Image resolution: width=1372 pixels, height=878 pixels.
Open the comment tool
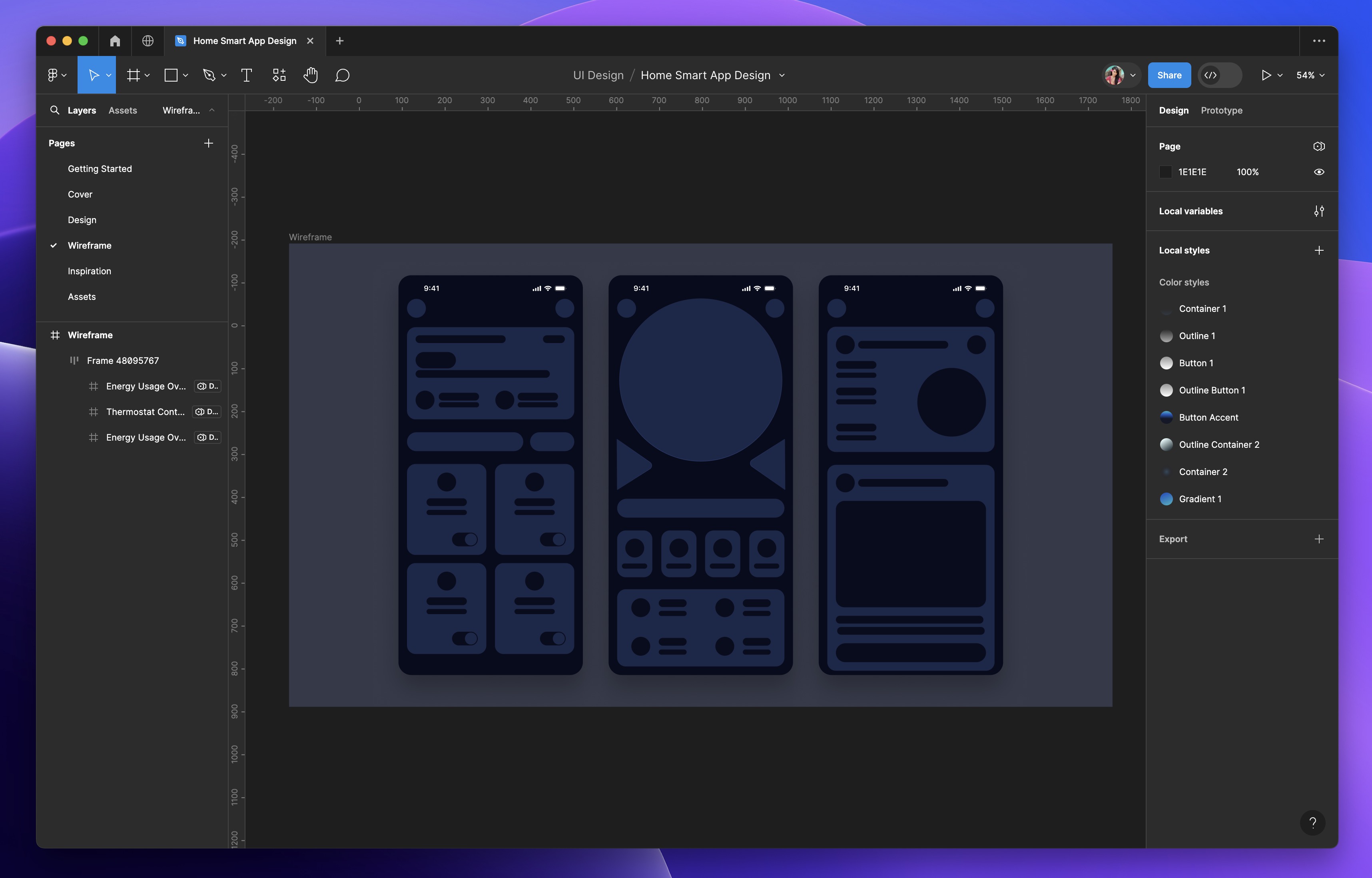[x=342, y=75]
